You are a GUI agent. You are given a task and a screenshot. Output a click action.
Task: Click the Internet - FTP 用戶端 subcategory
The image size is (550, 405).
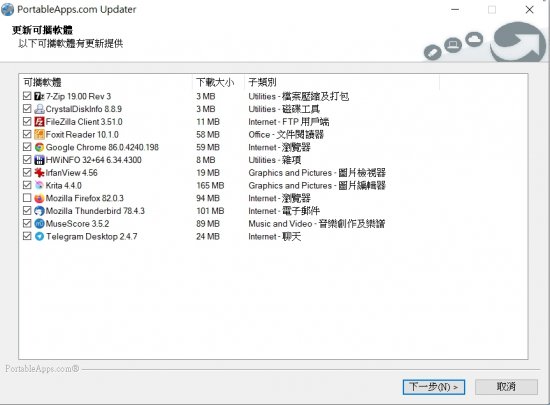coord(289,122)
